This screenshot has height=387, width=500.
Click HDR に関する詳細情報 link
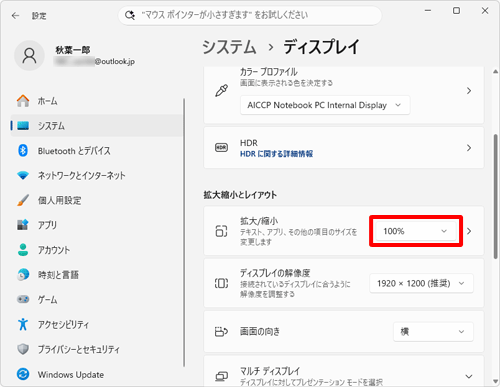(x=276, y=154)
